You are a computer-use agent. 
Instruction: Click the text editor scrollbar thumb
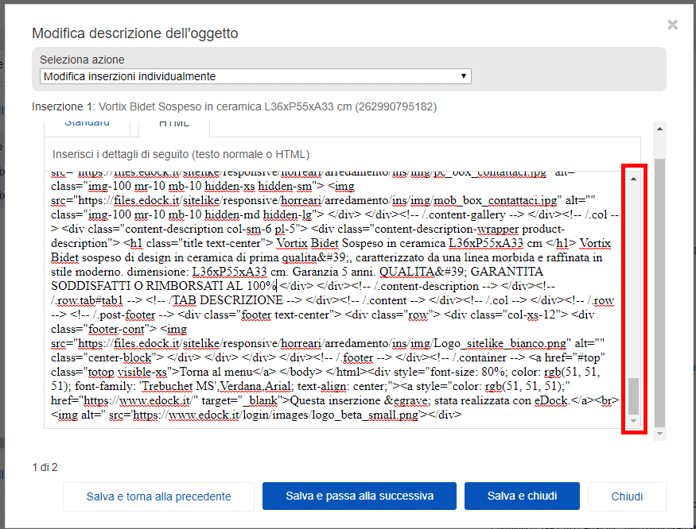click(633, 395)
